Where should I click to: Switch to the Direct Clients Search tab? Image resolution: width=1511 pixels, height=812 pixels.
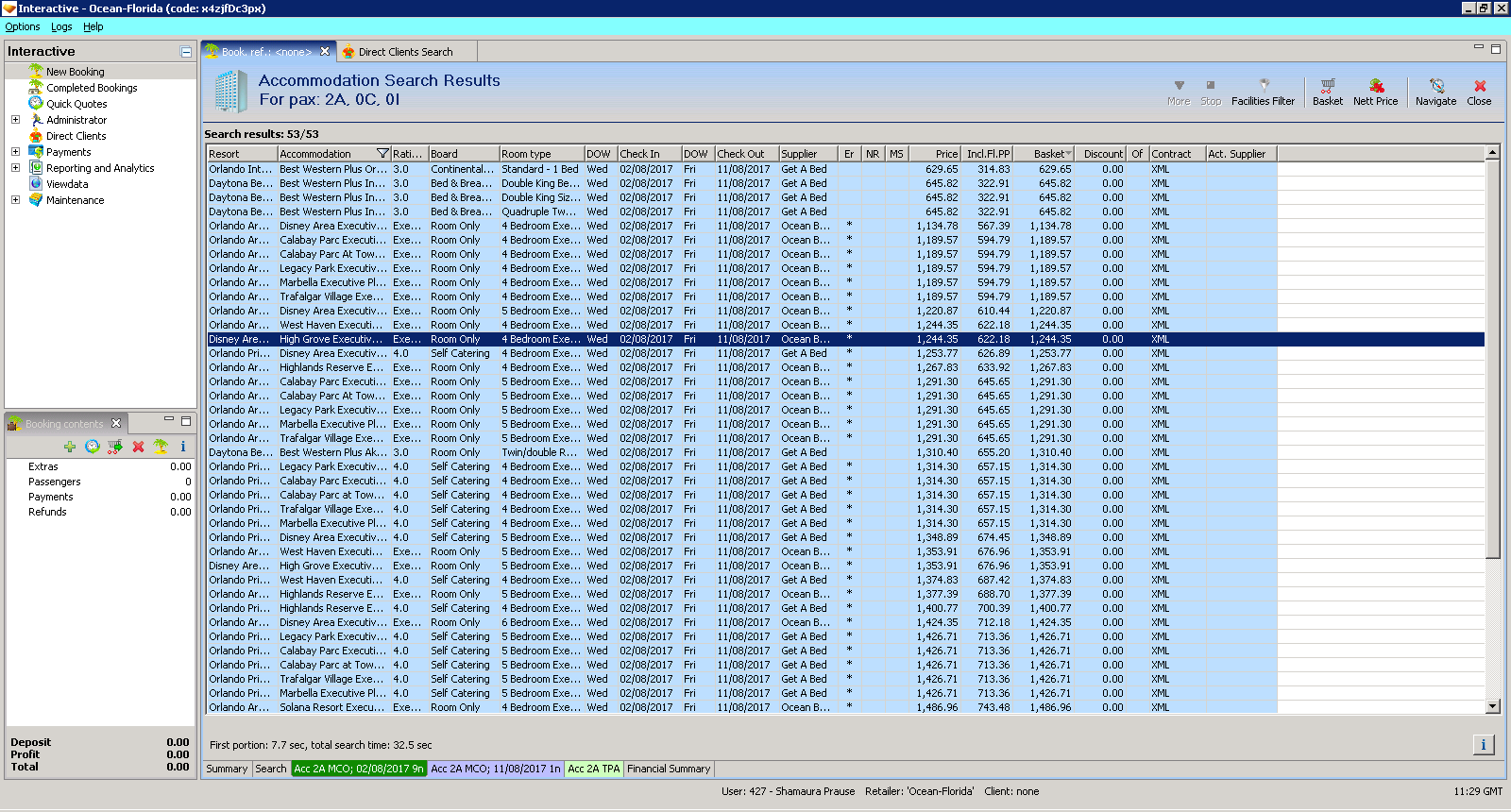click(x=404, y=52)
